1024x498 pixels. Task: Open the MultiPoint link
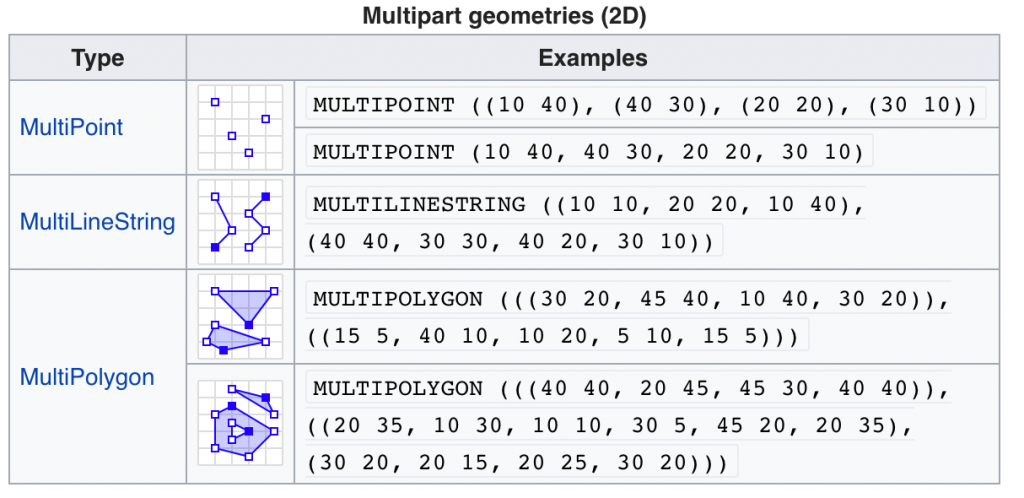(x=71, y=127)
